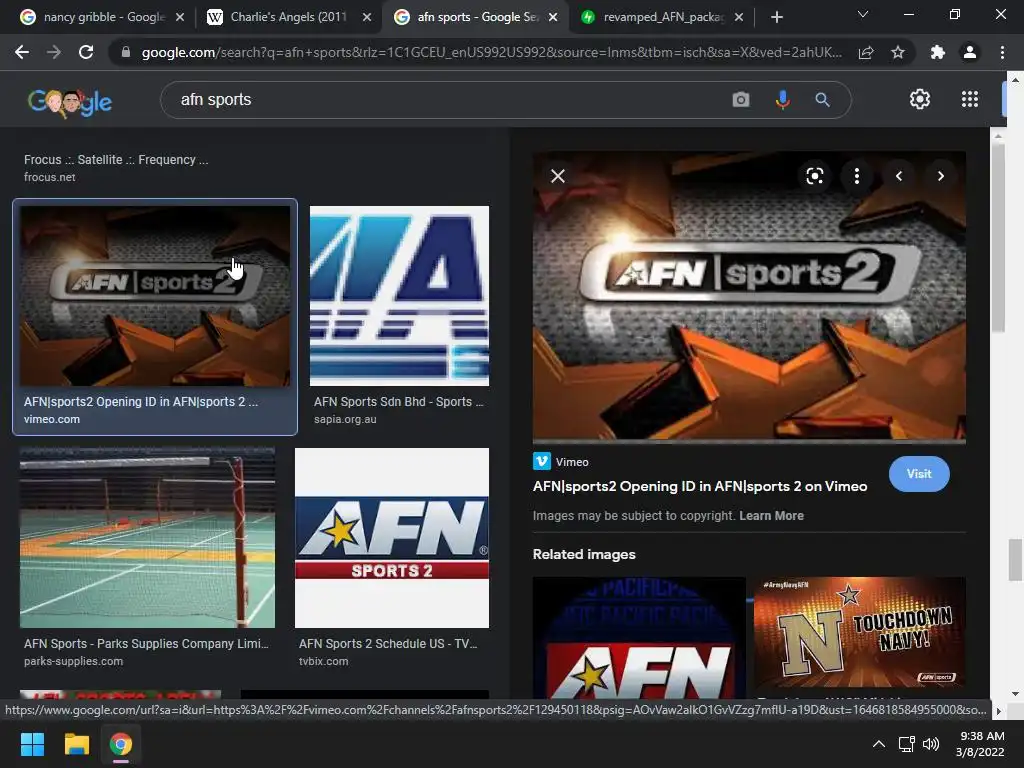Click the sapia.org.au source text

(345, 419)
